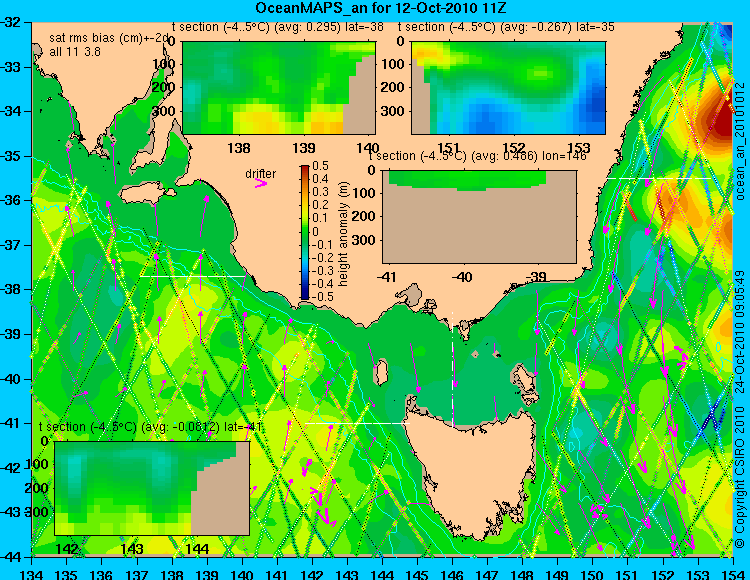Click the 'drifter' legend label
Image resolution: width=750 pixels, height=580 pixels.
click(261, 174)
